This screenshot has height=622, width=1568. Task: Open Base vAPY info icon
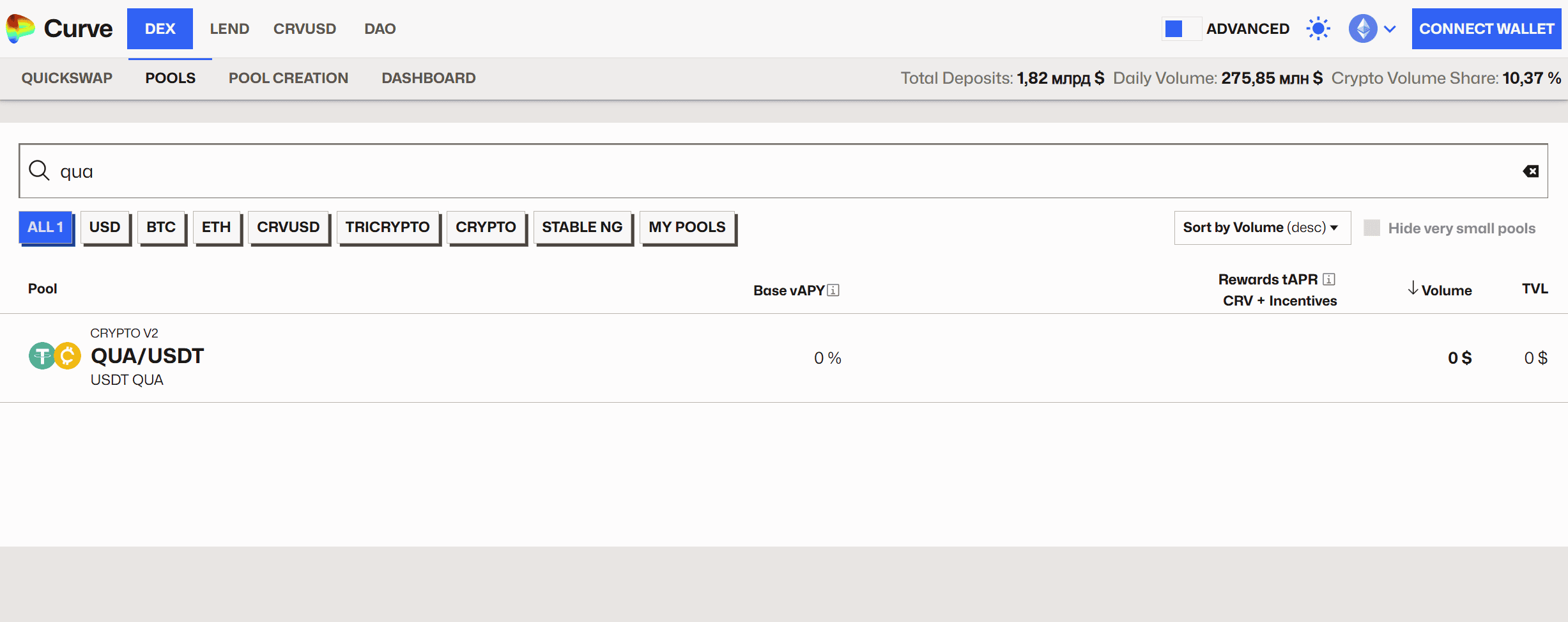click(x=833, y=290)
